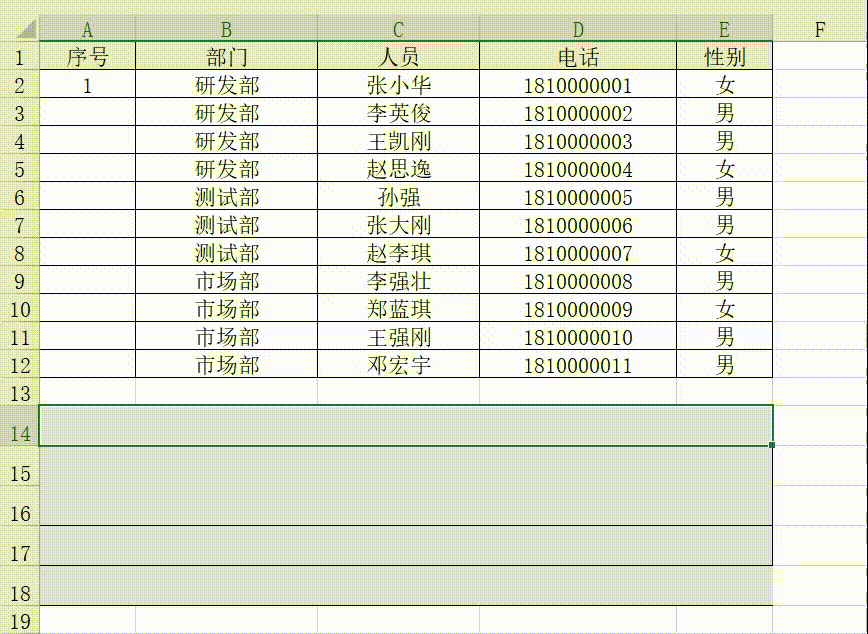Select gender cell 男 in row 12

[724, 364]
